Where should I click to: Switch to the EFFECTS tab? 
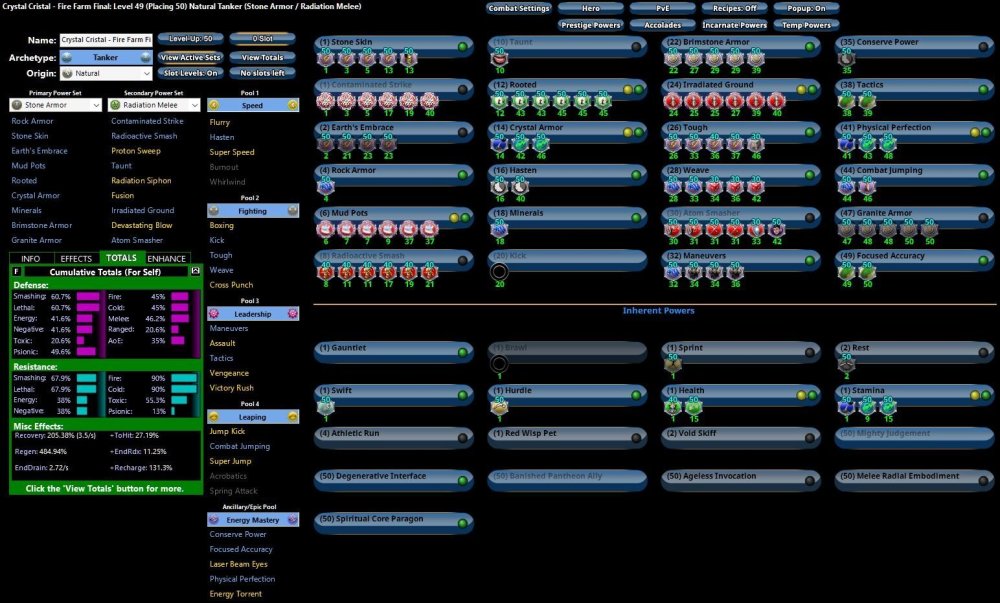76,258
